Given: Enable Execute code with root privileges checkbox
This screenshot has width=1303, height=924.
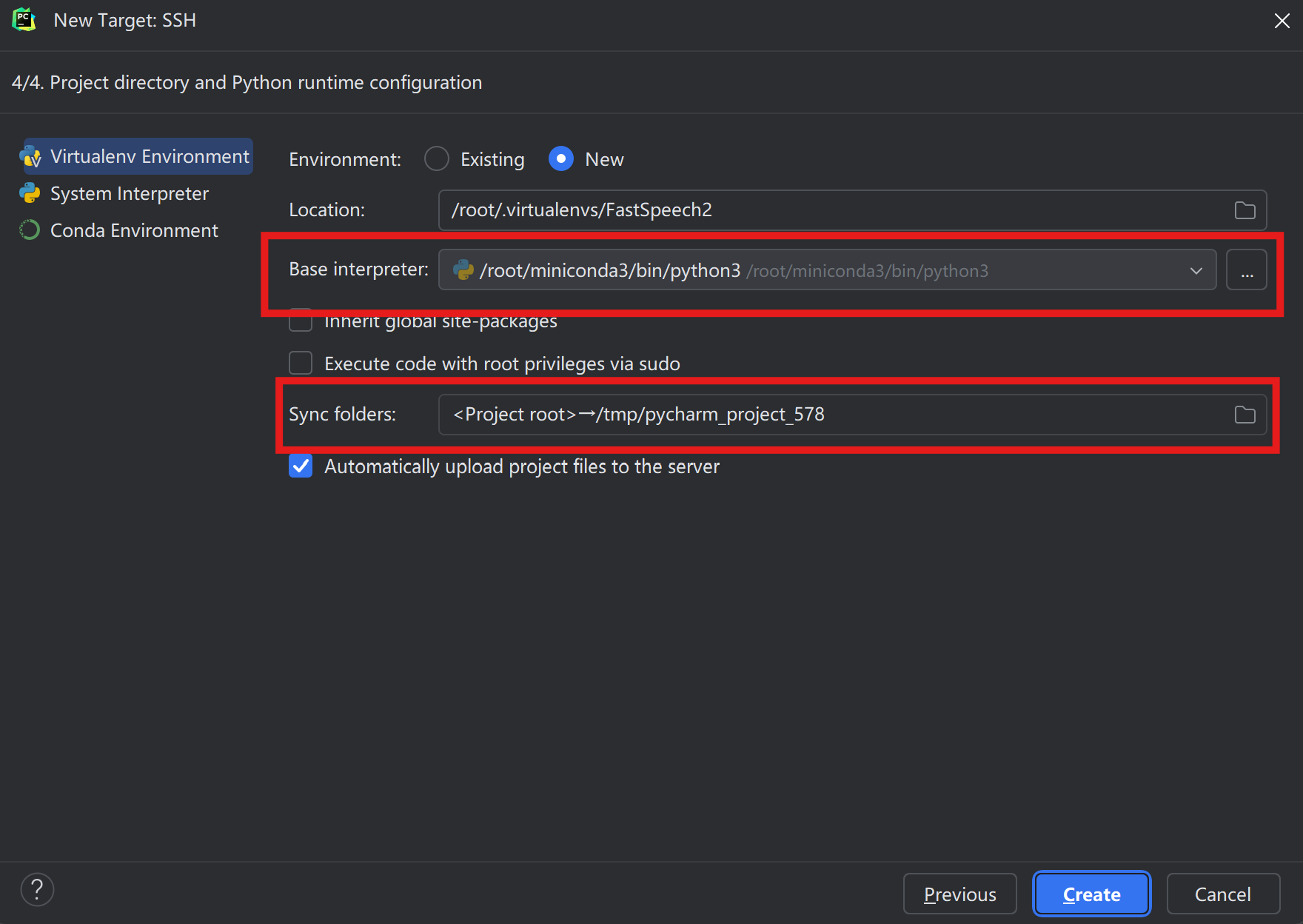Looking at the screenshot, I should (301, 364).
